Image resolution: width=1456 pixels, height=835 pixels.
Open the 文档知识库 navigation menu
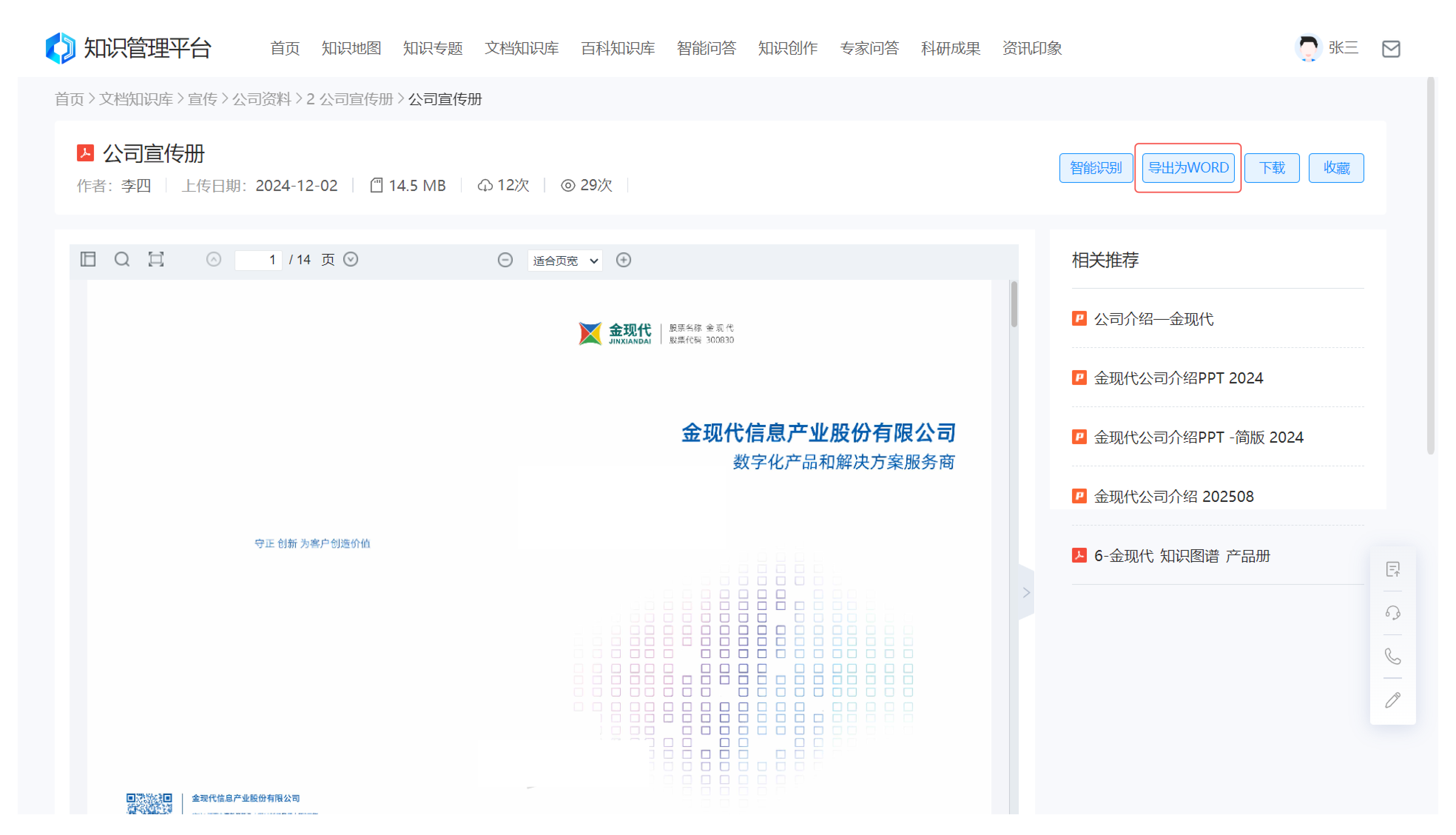click(522, 48)
